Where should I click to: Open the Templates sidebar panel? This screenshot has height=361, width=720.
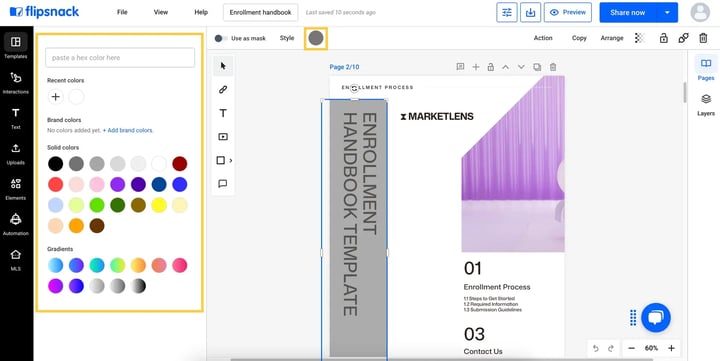(x=16, y=46)
